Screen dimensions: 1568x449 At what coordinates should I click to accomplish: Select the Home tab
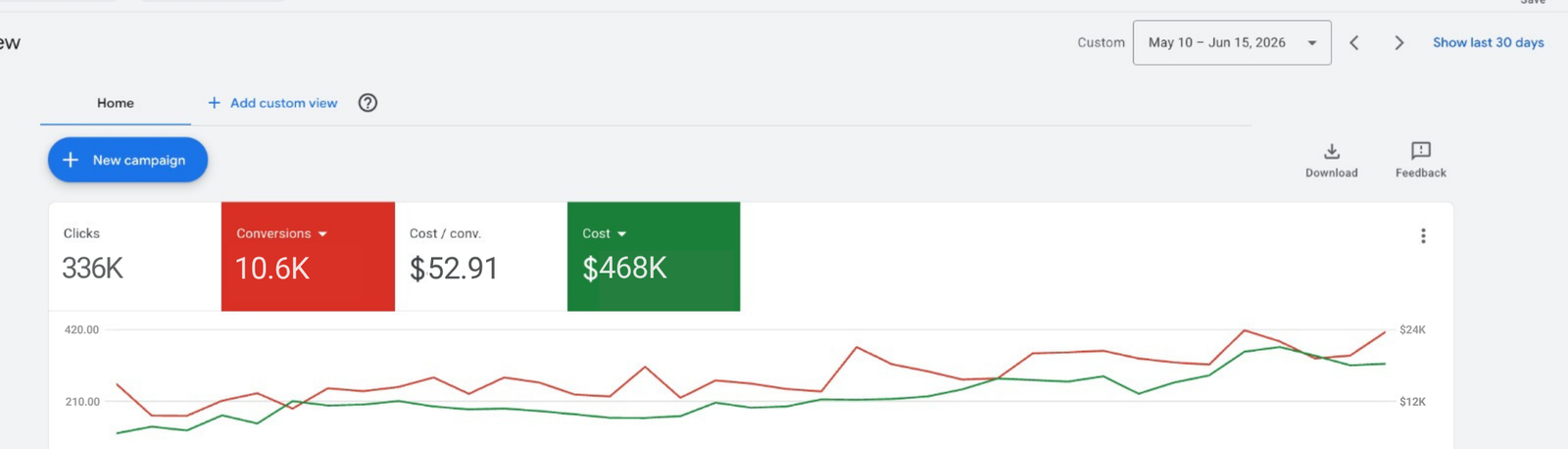point(116,103)
